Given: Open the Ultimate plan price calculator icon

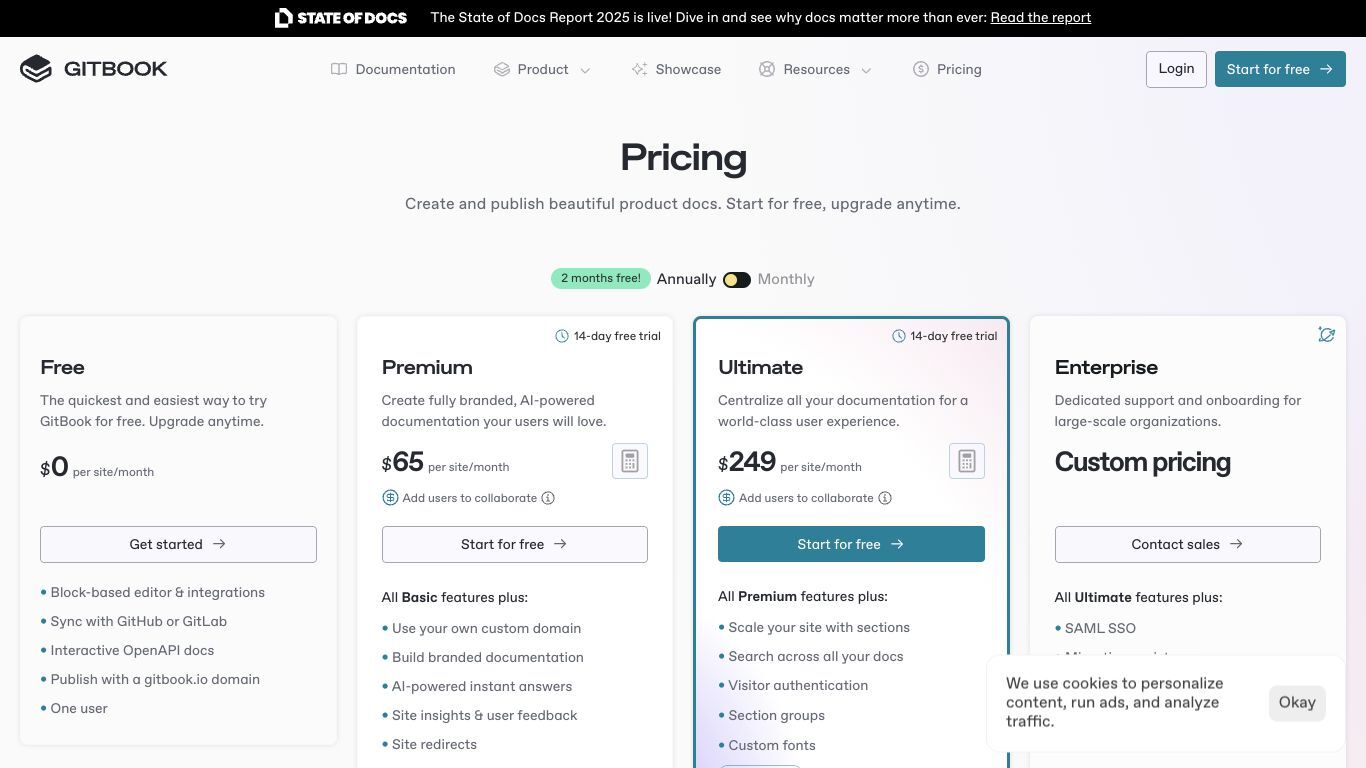Looking at the screenshot, I should click(967, 461).
